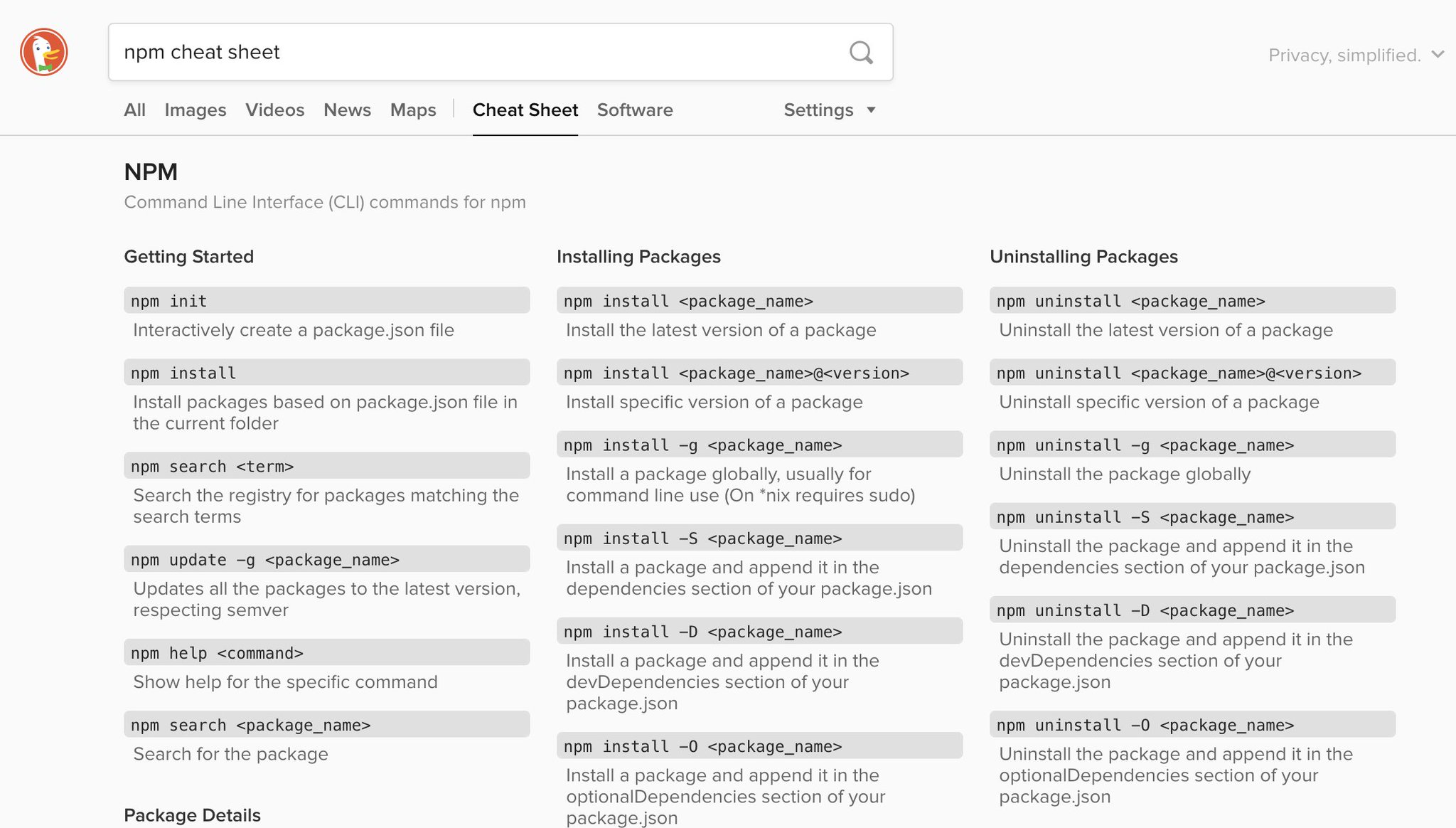Switch to the Images tab
Viewport: 1456px width, 828px height.
(x=195, y=110)
